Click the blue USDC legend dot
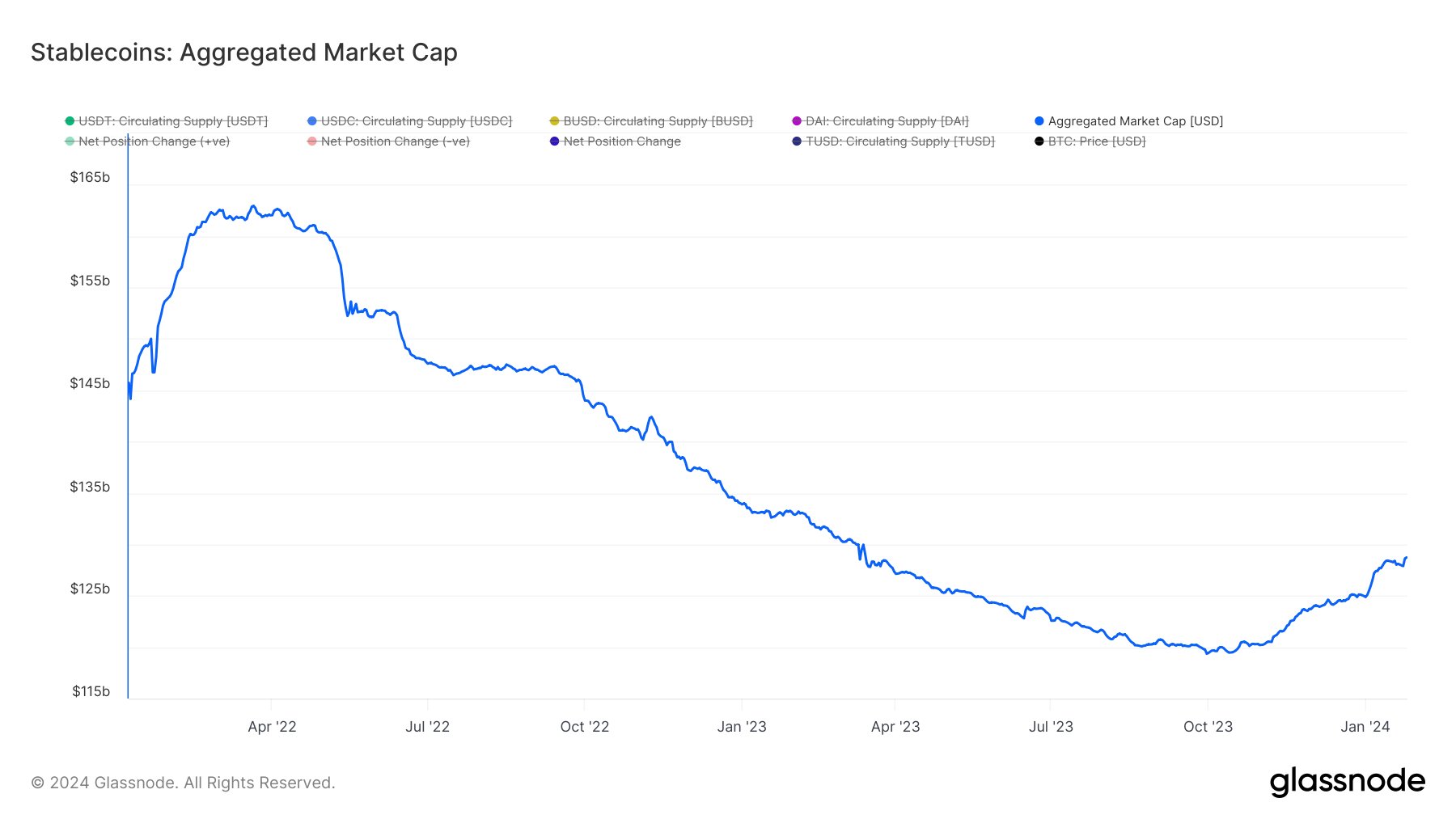The height and width of the screenshot is (819, 1456). point(312,121)
